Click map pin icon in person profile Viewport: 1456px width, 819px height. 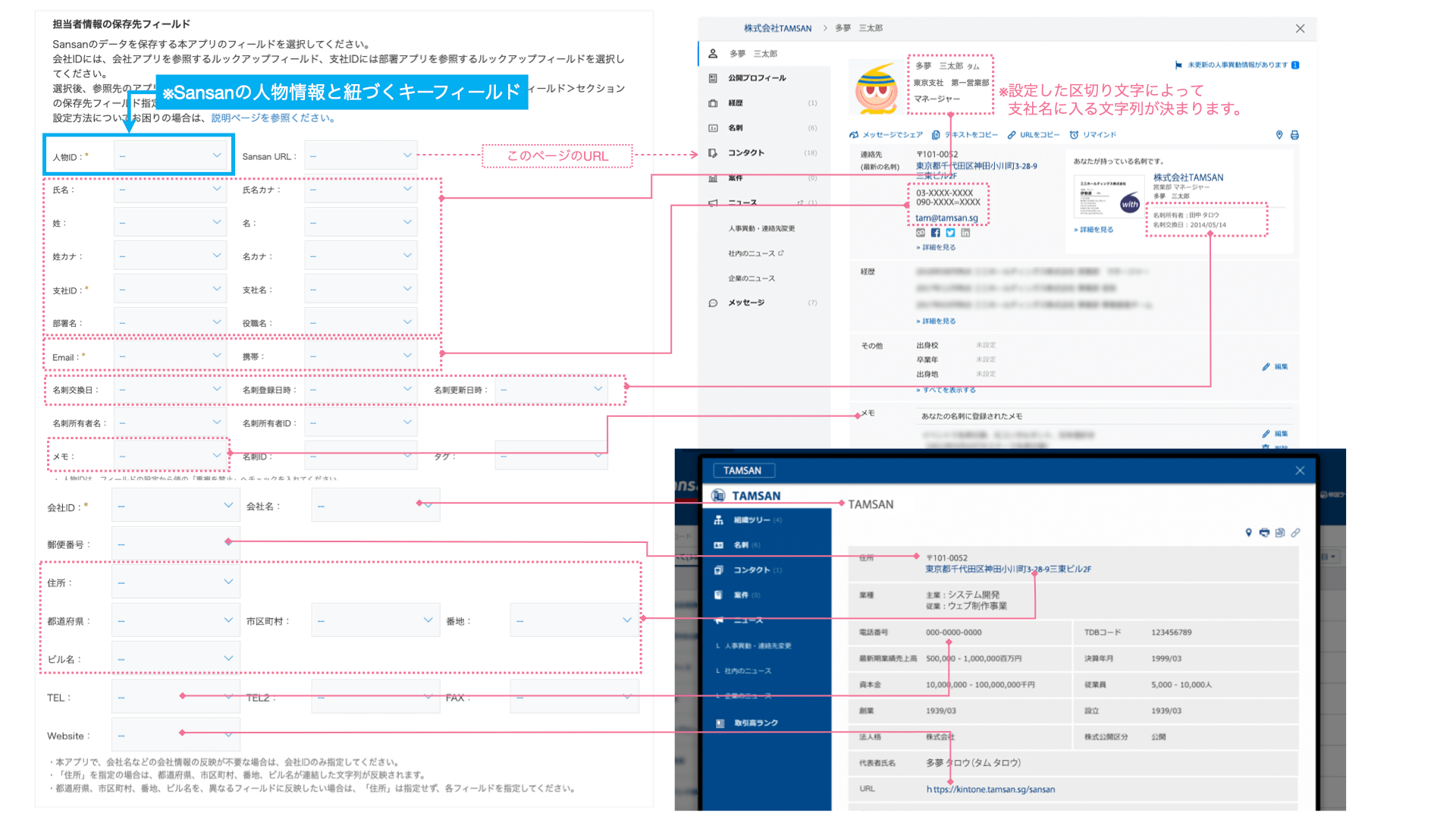[x=1279, y=135]
